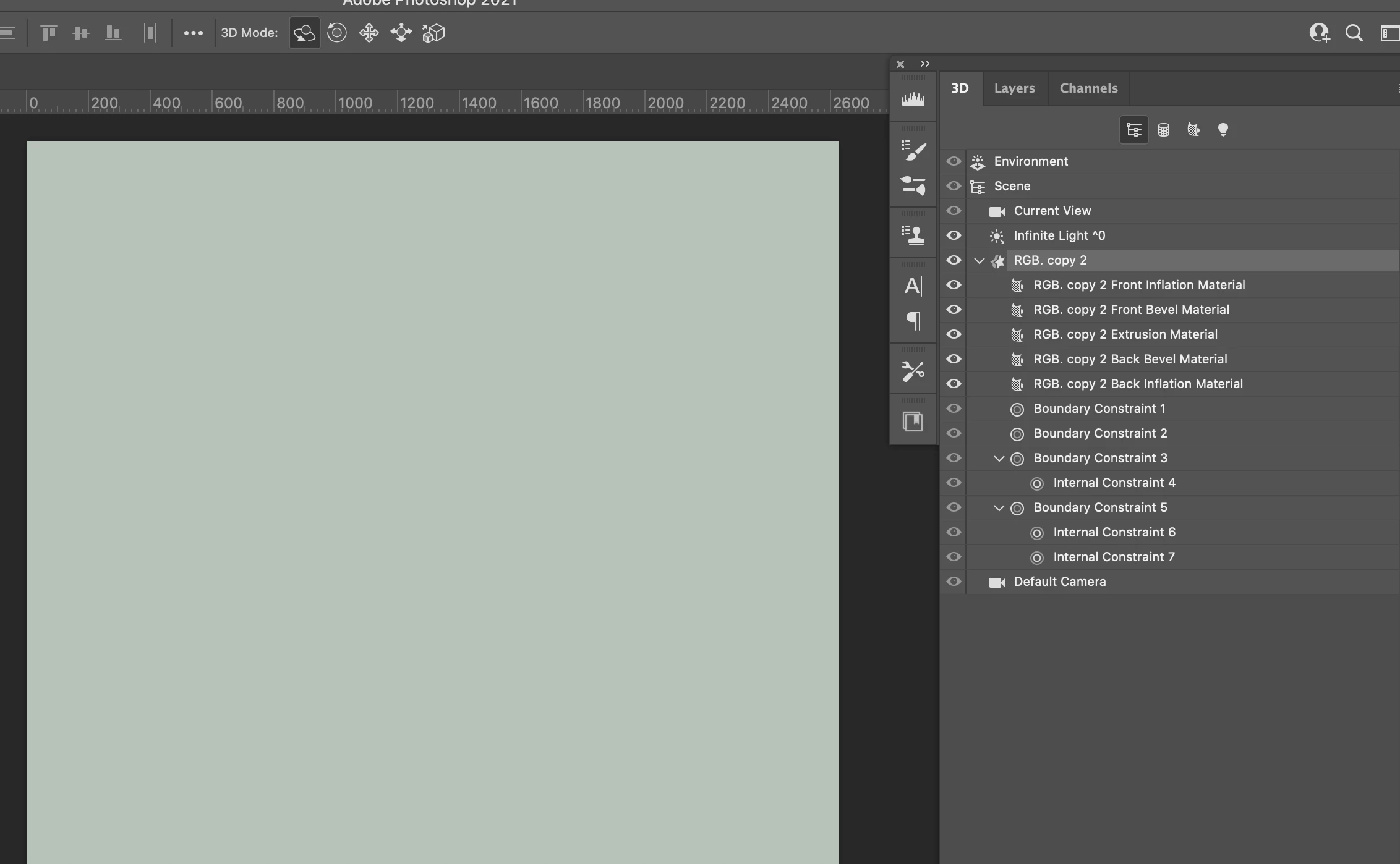Filter 3D panel by Lights
The width and height of the screenshot is (1400, 864).
point(1223,130)
